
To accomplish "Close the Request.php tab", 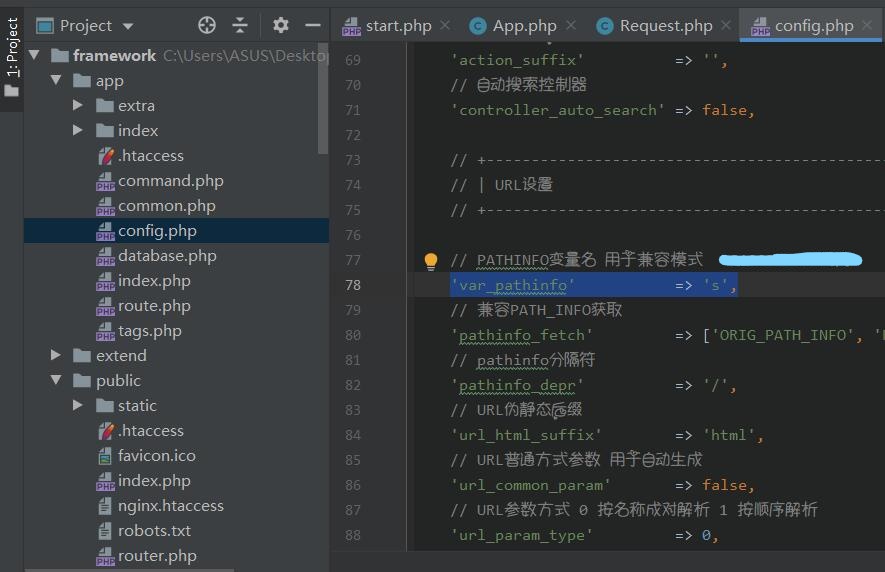I will pyautogui.click(x=726, y=25).
